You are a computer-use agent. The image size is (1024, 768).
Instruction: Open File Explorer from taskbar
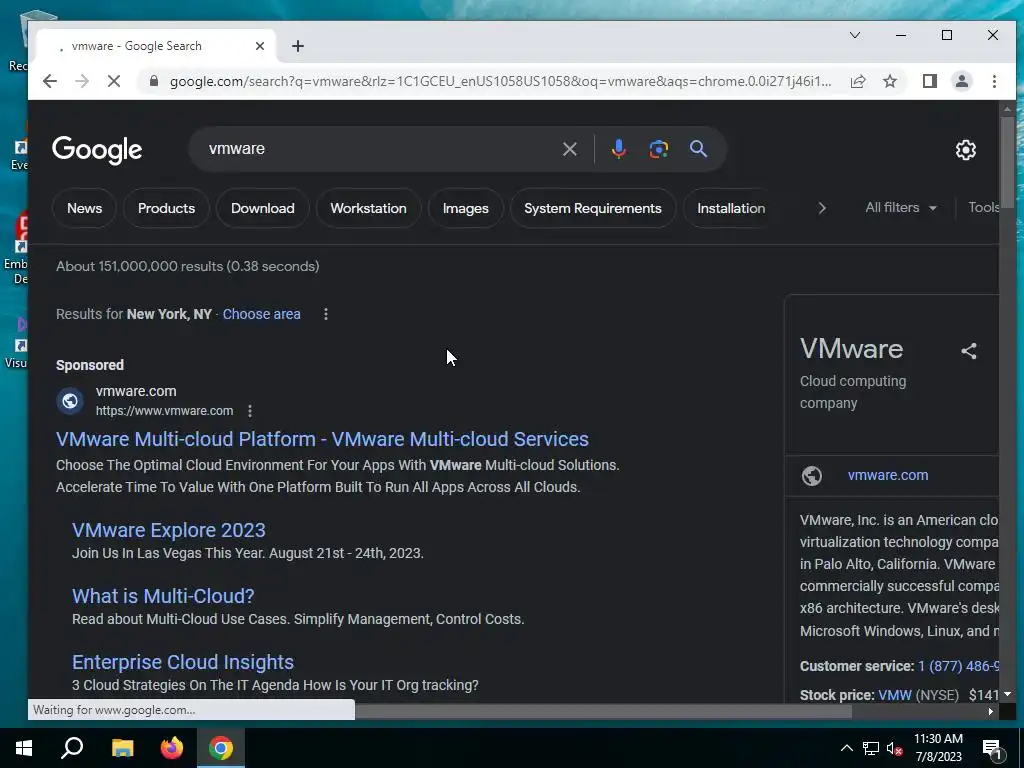click(x=122, y=748)
